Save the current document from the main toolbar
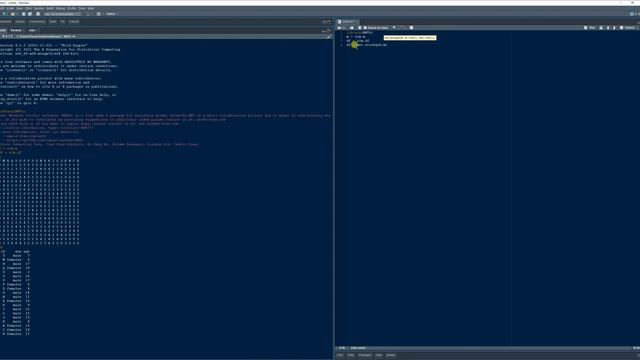Image resolution: width=640 pixels, height=360 pixels. pos(23,14)
